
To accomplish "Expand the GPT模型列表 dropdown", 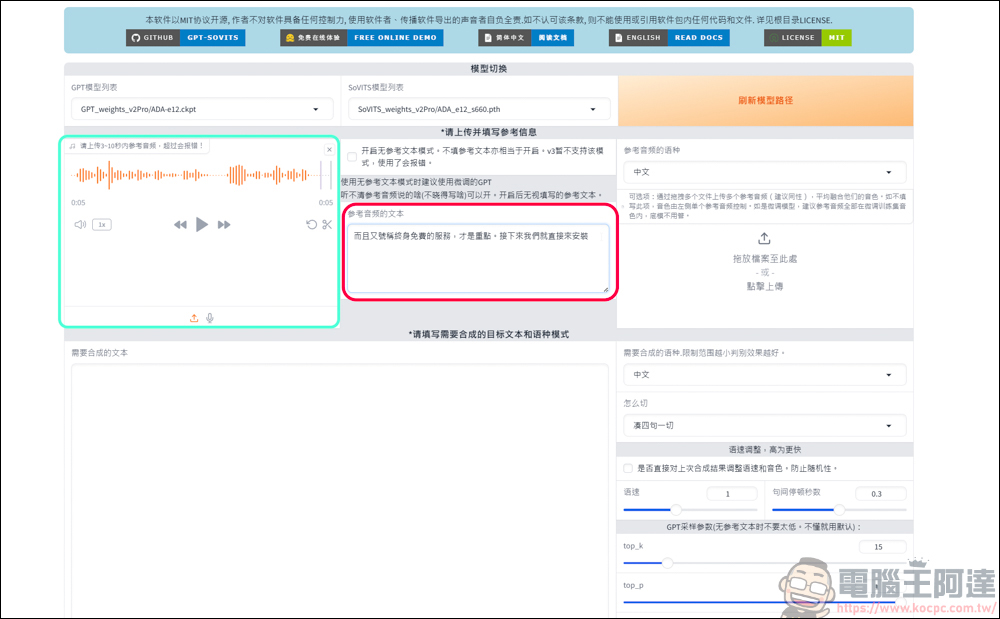I will click(x=202, y=109).
